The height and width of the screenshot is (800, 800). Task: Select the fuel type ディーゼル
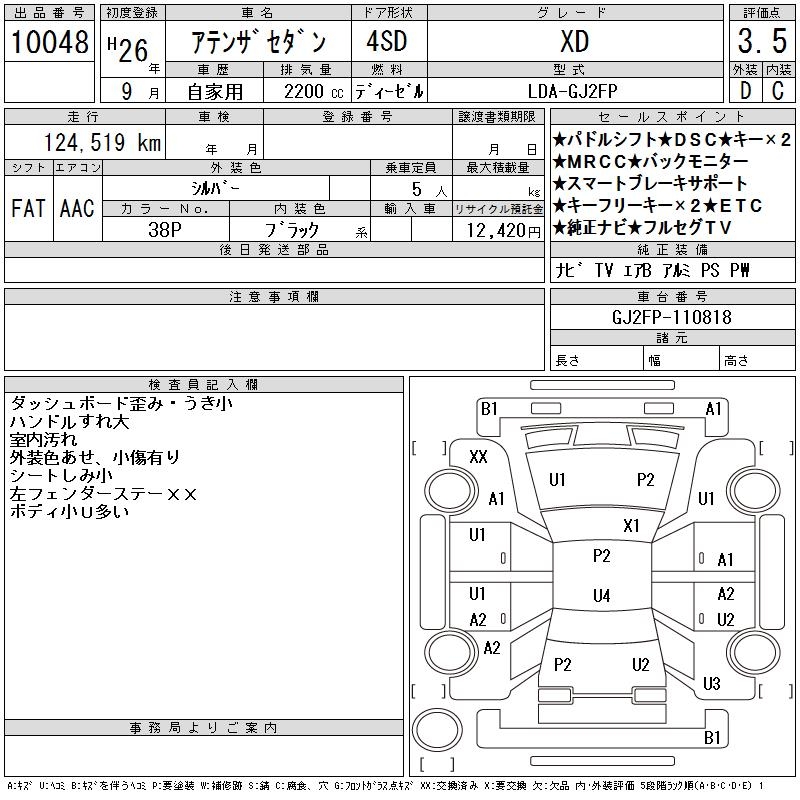pyautogui.click(x=389, y=92)
